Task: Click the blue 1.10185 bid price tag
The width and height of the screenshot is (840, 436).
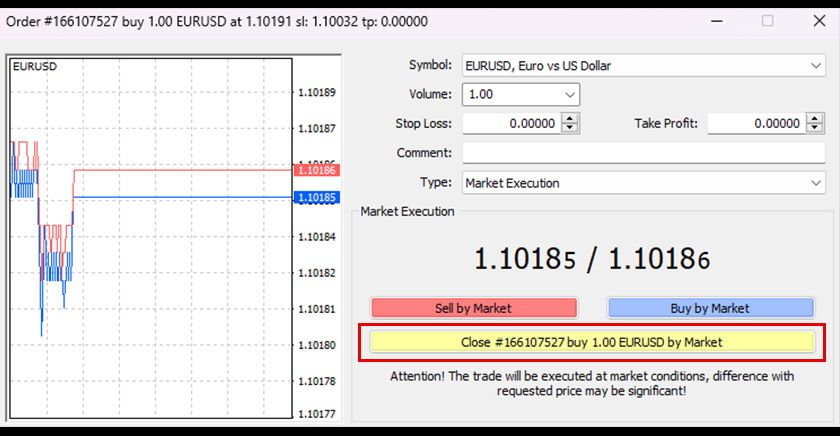Action: (x=317, y=198)
